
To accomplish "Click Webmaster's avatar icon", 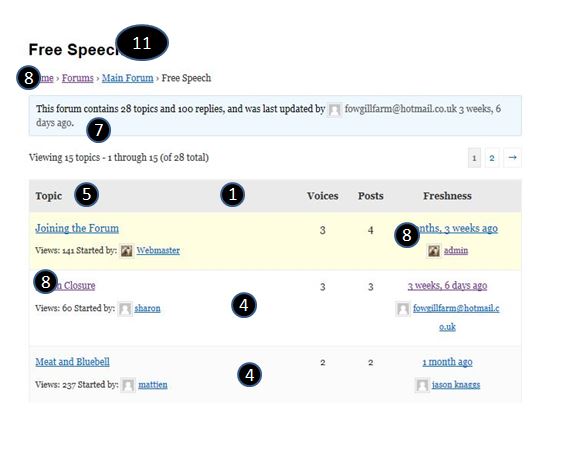I will point(126,250).
